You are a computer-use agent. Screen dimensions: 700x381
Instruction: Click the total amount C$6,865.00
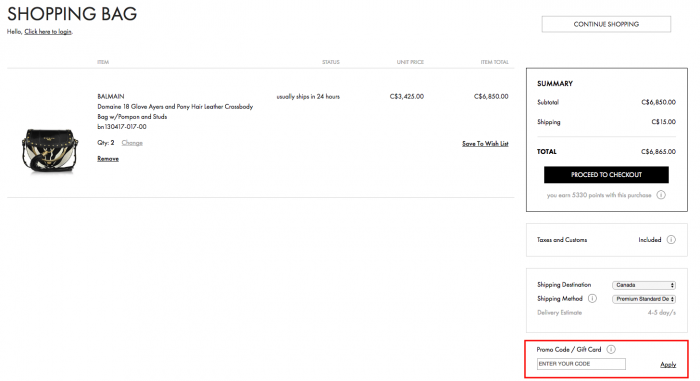658,152
